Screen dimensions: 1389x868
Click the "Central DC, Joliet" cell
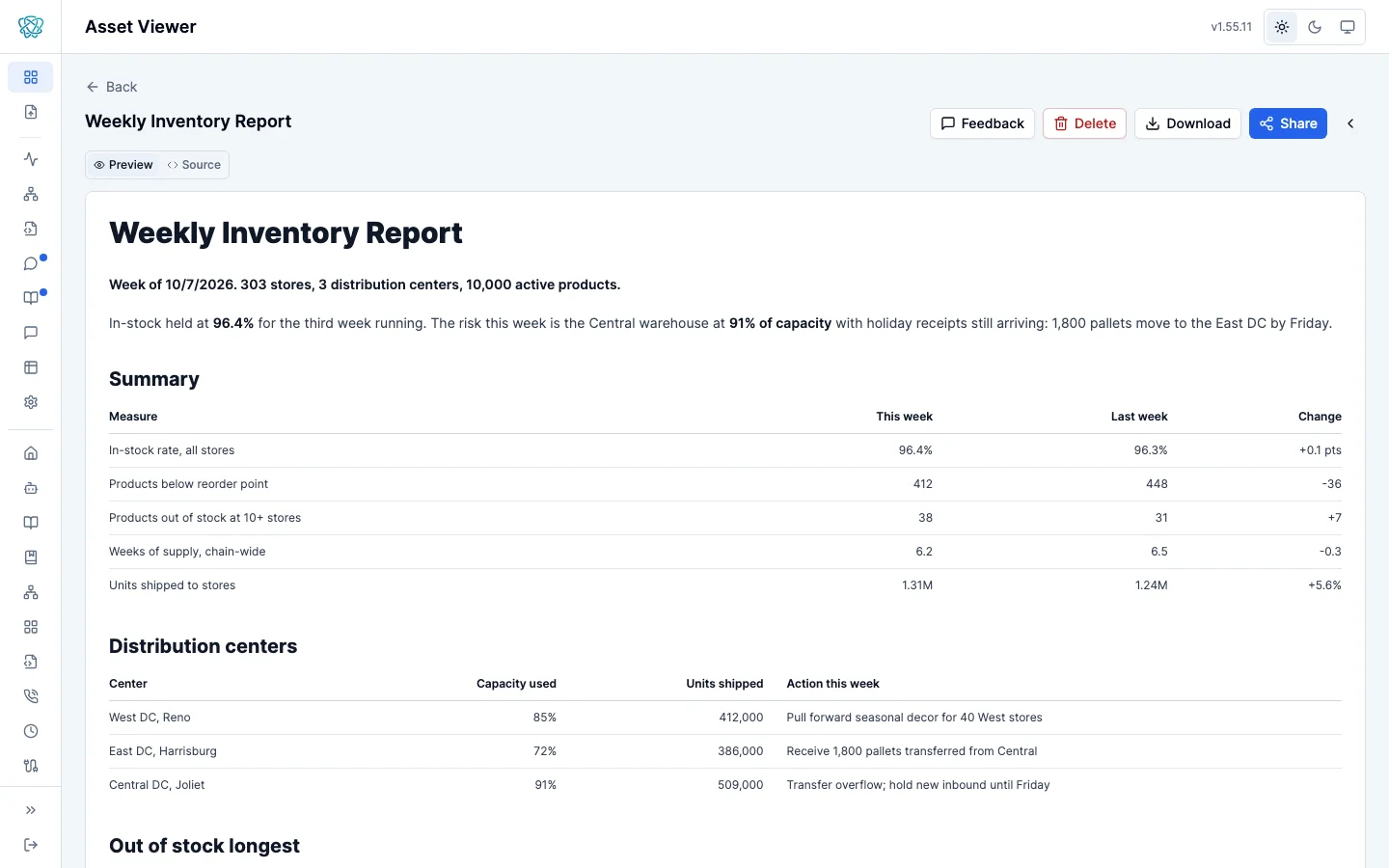tap(156, 785)
